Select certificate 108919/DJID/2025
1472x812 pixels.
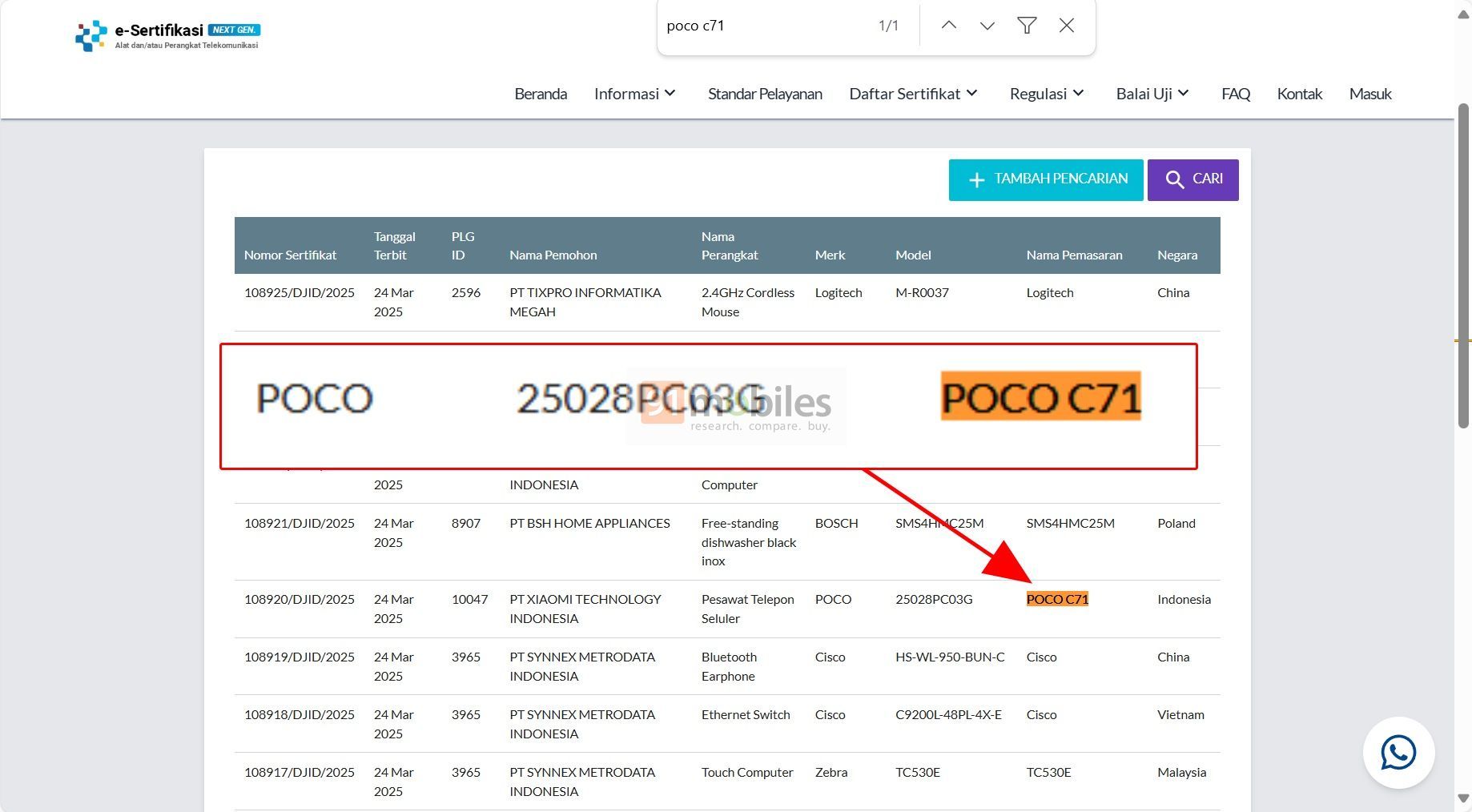[x=299, y=657]
